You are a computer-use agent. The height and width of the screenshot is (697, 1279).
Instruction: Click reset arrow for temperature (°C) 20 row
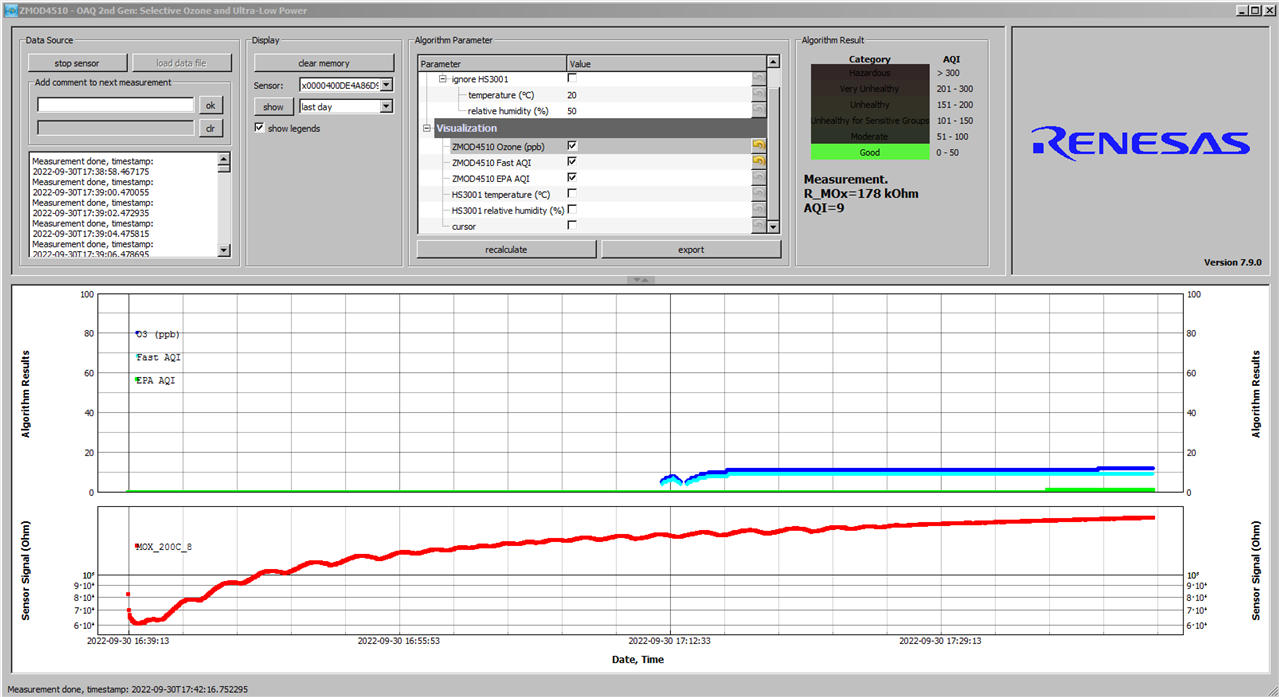(x=758, y=94)
